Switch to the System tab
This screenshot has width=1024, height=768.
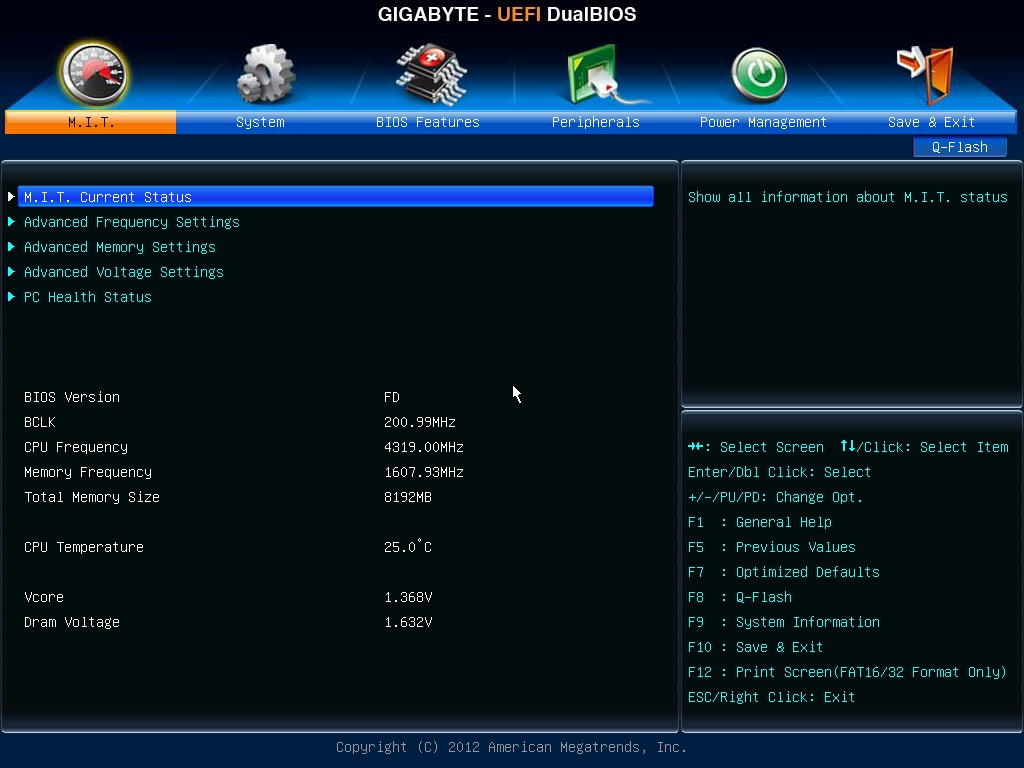click(260, 122)
